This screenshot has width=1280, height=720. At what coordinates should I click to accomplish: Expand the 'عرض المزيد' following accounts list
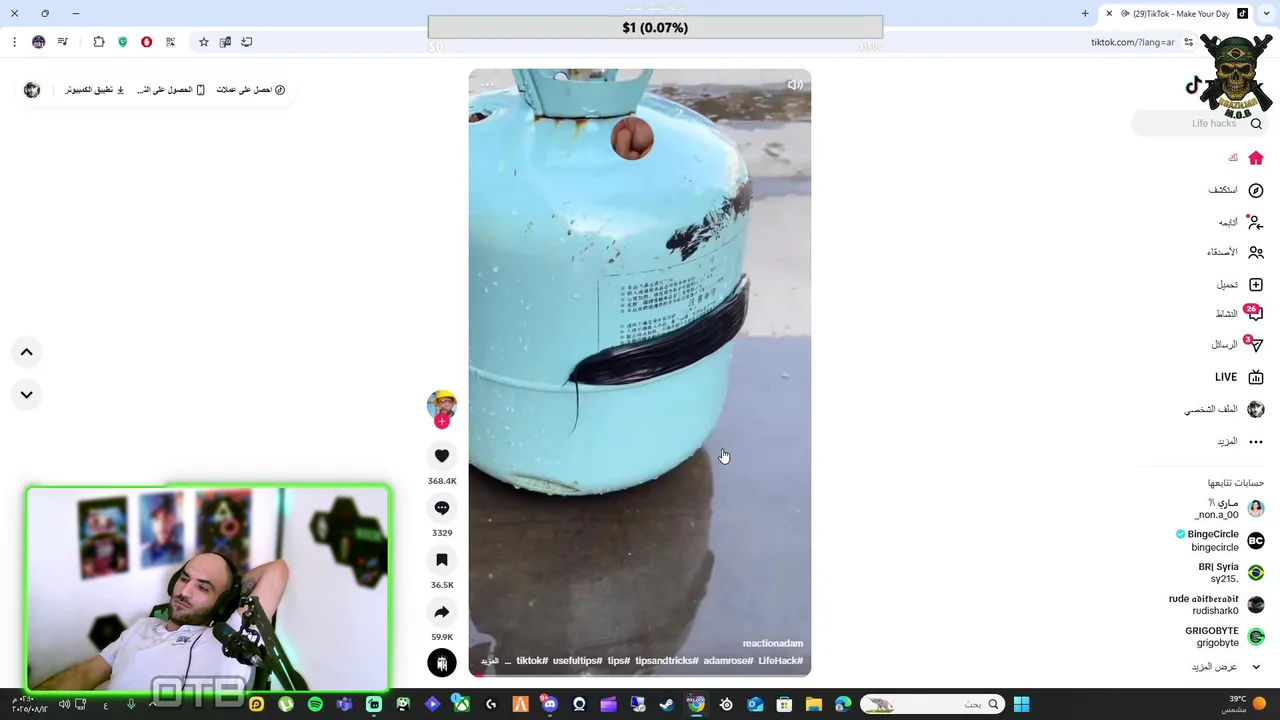point(1225,667)
